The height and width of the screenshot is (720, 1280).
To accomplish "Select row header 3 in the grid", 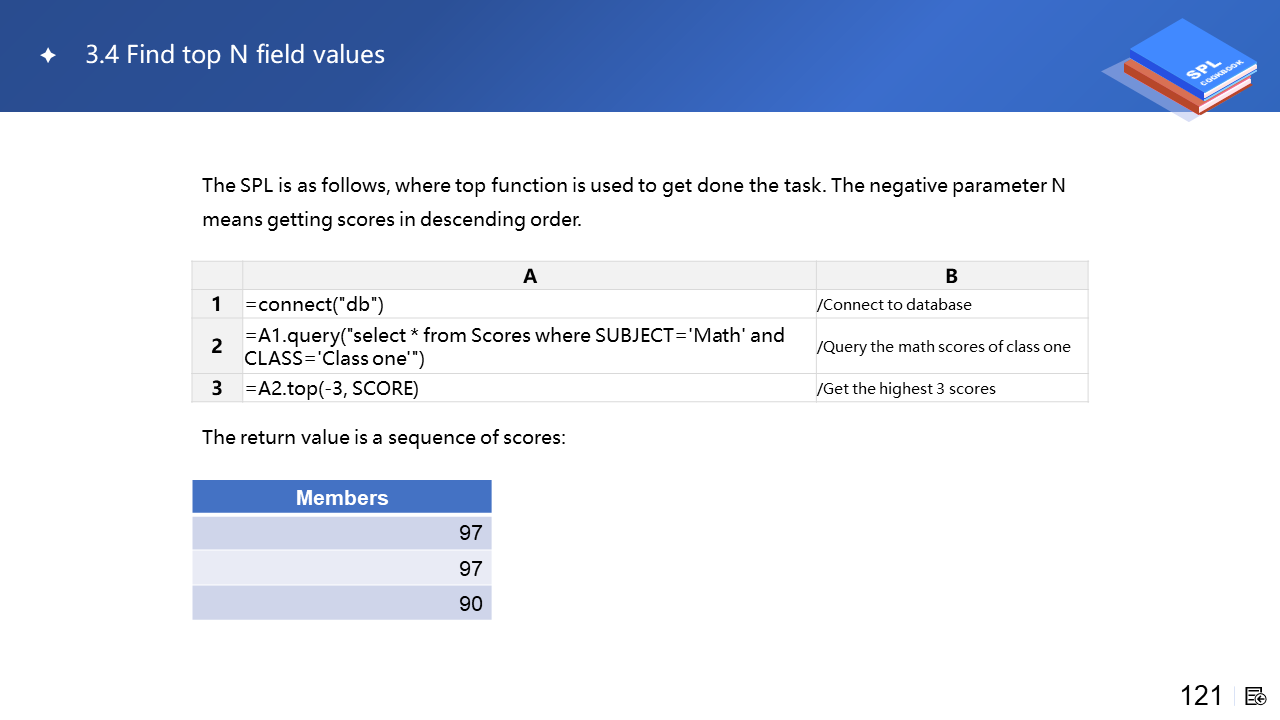I will pyautogui.click(x=217, y=388).
